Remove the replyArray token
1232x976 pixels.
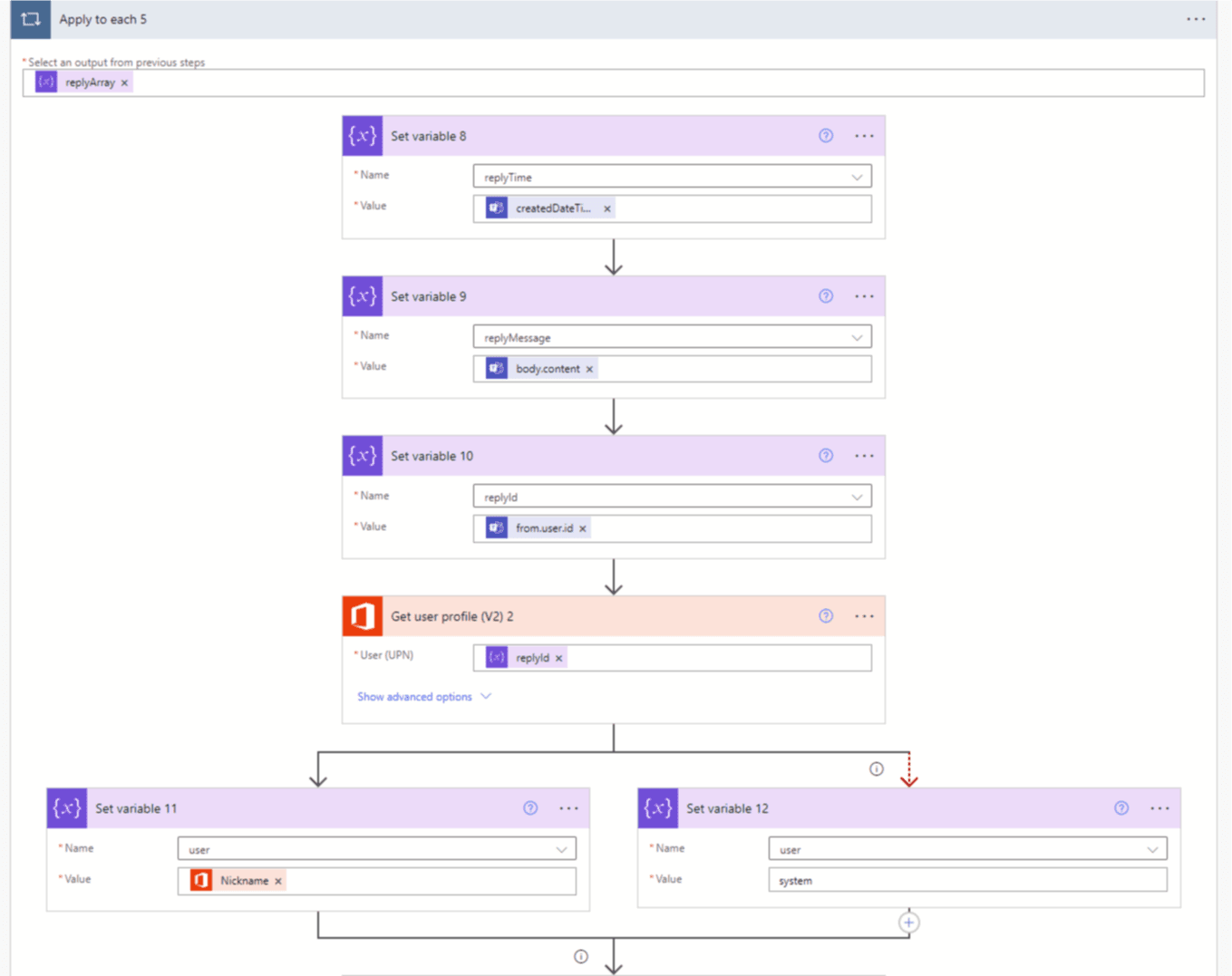(125, 82)
